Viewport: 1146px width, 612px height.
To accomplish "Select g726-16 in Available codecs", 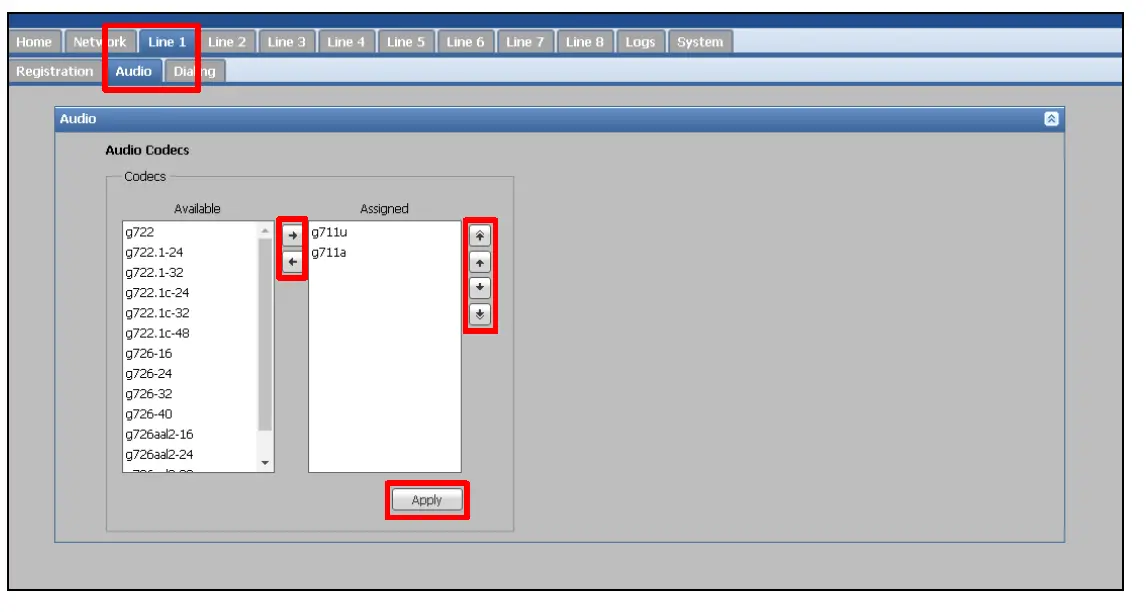I will tap(191, 353).
